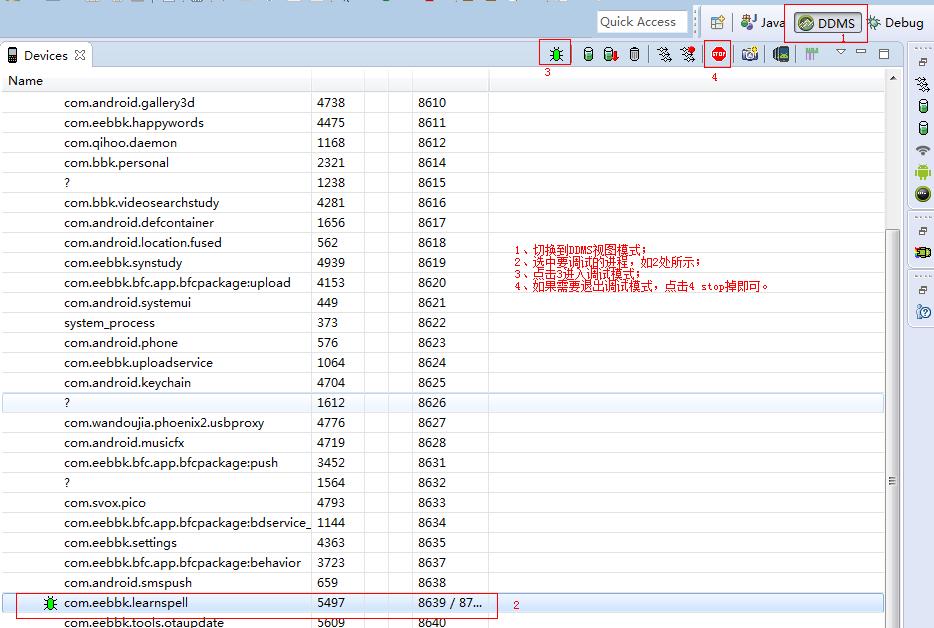
Task: Click the port cell 8639 / 87...
Action: coord(450,603)
